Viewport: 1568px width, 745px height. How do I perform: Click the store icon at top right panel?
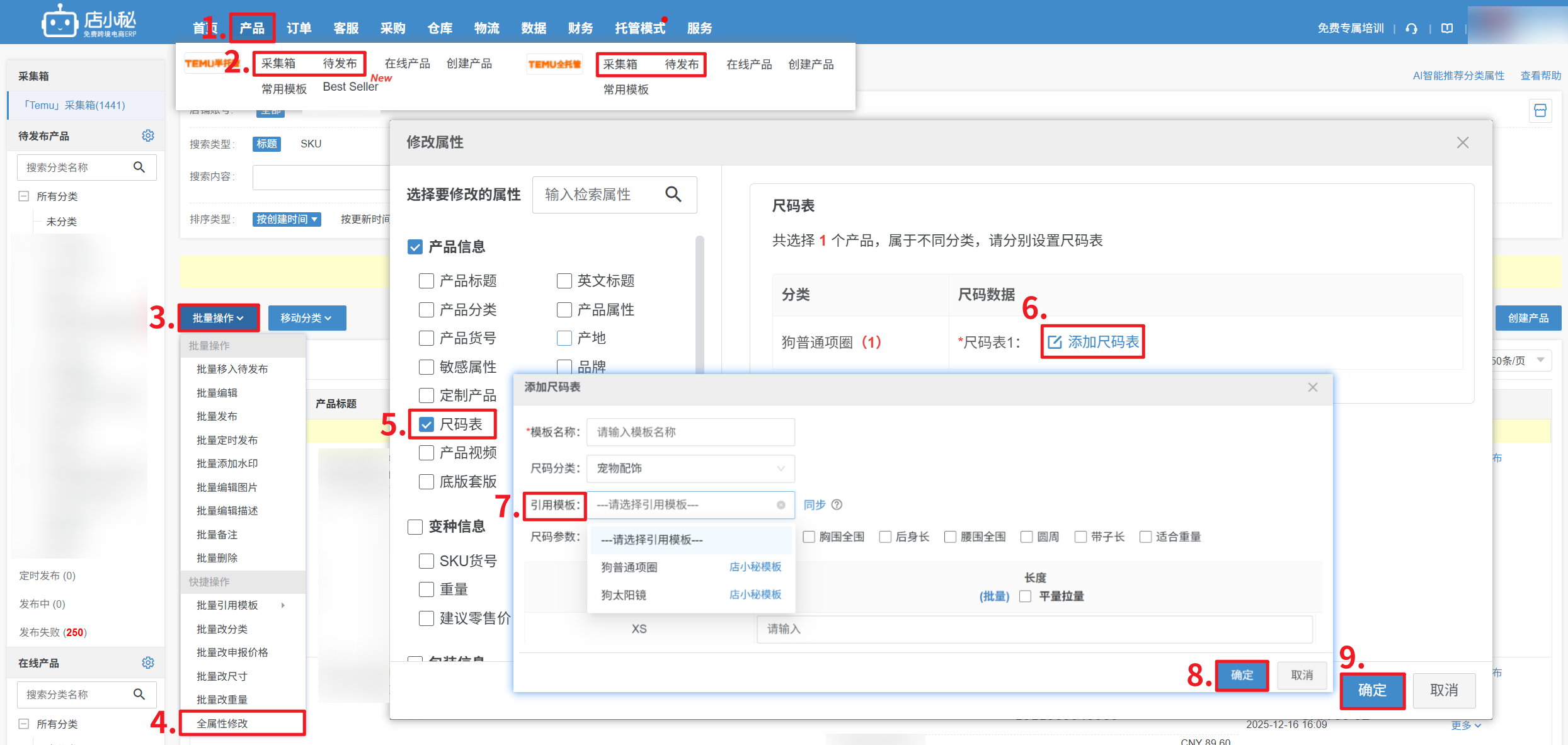tap(1540, 111)
